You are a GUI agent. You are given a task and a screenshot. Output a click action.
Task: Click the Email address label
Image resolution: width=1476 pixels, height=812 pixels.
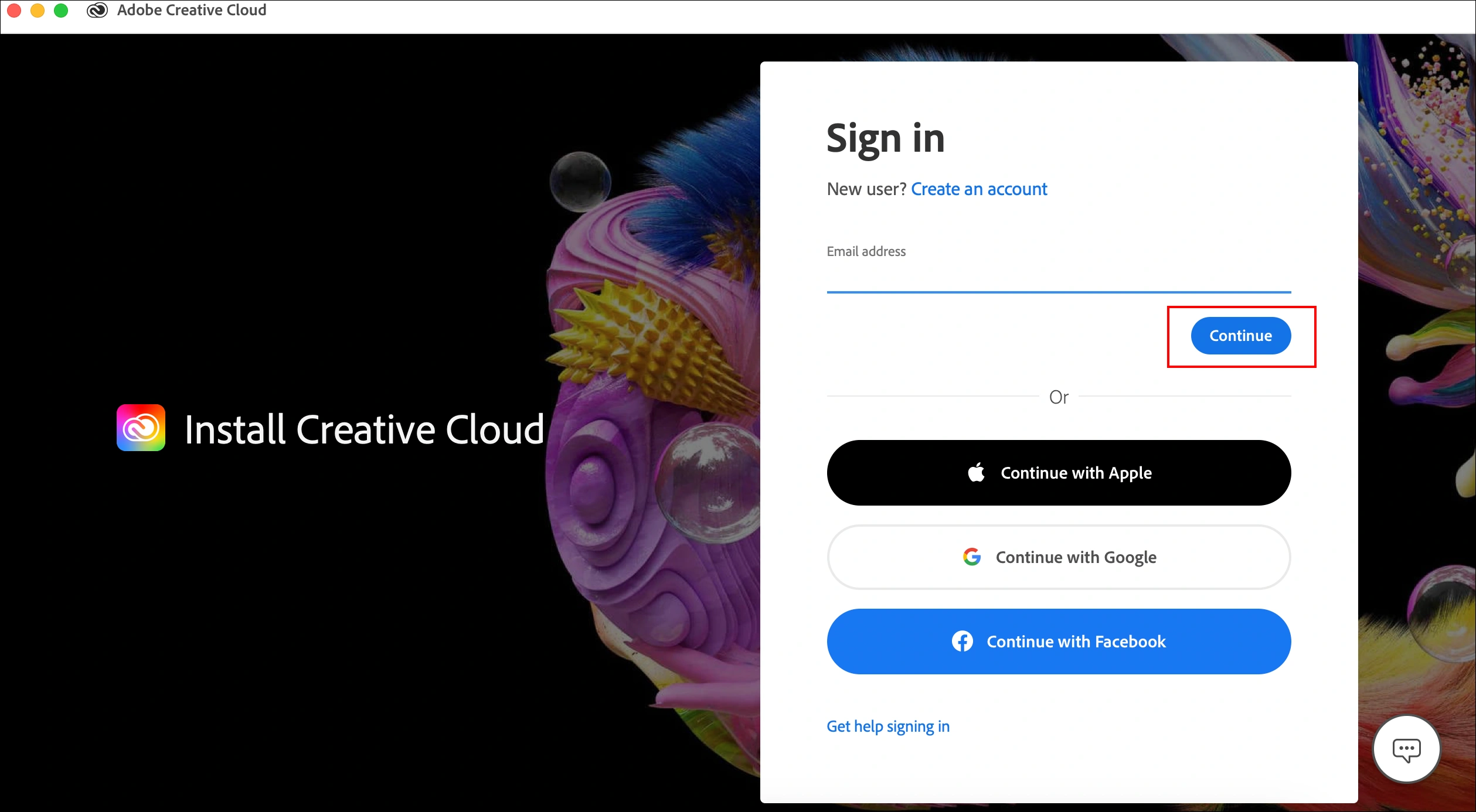pyautogui.click(x=866, y=251)
